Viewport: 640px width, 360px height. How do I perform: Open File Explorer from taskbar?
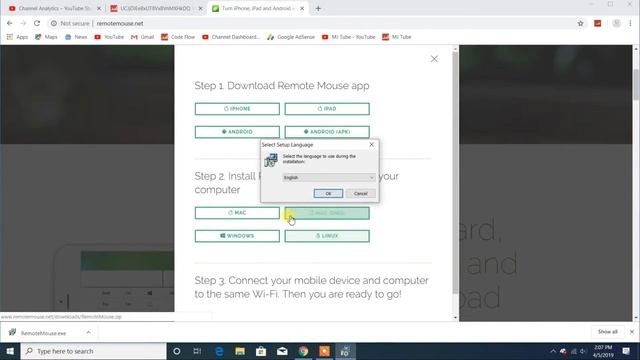pyautogui.click(x=240, y=351)
